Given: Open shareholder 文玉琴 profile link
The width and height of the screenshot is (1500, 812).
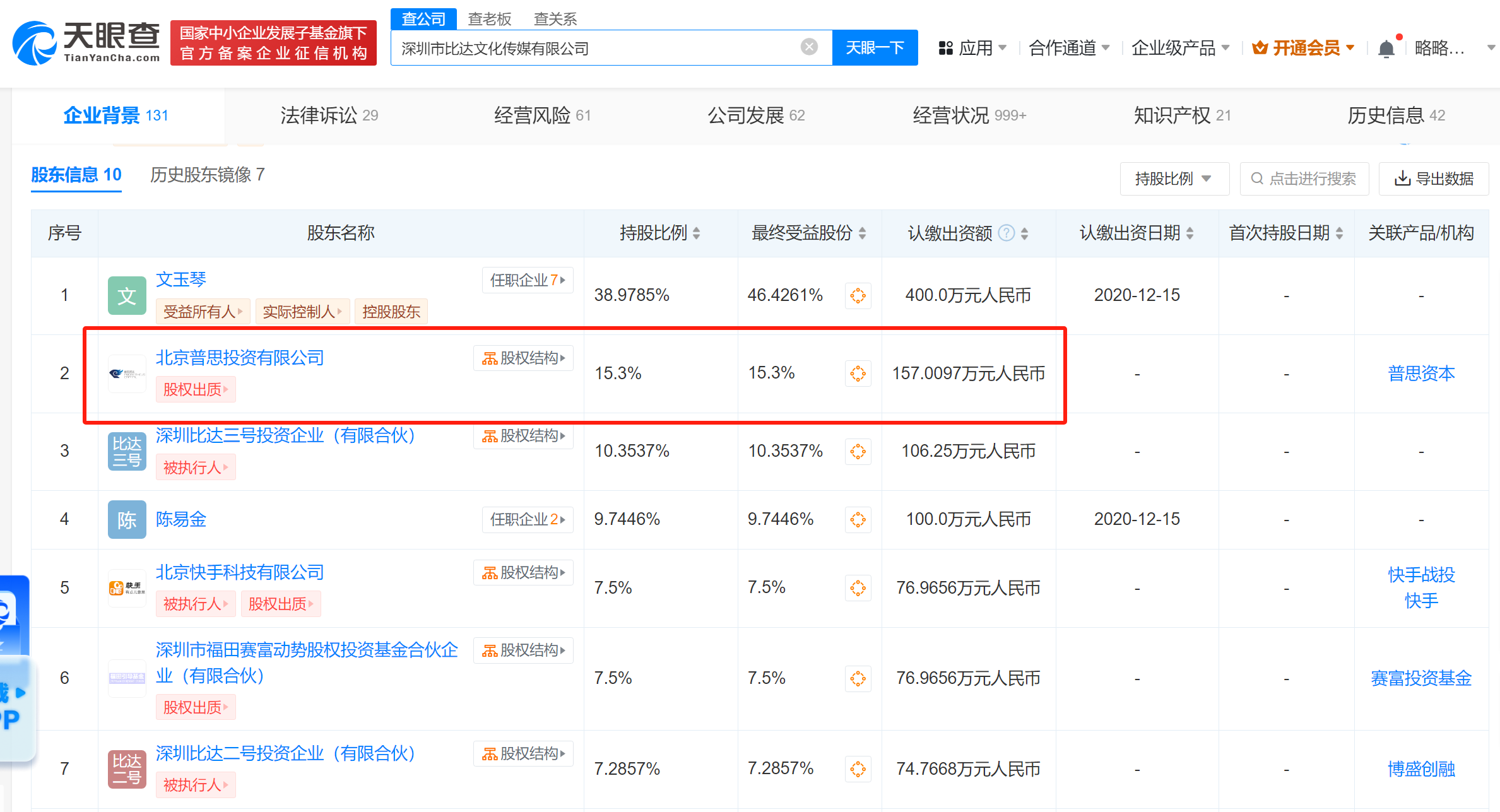Looking at the screenshot, I should click(x=181, y=279).
